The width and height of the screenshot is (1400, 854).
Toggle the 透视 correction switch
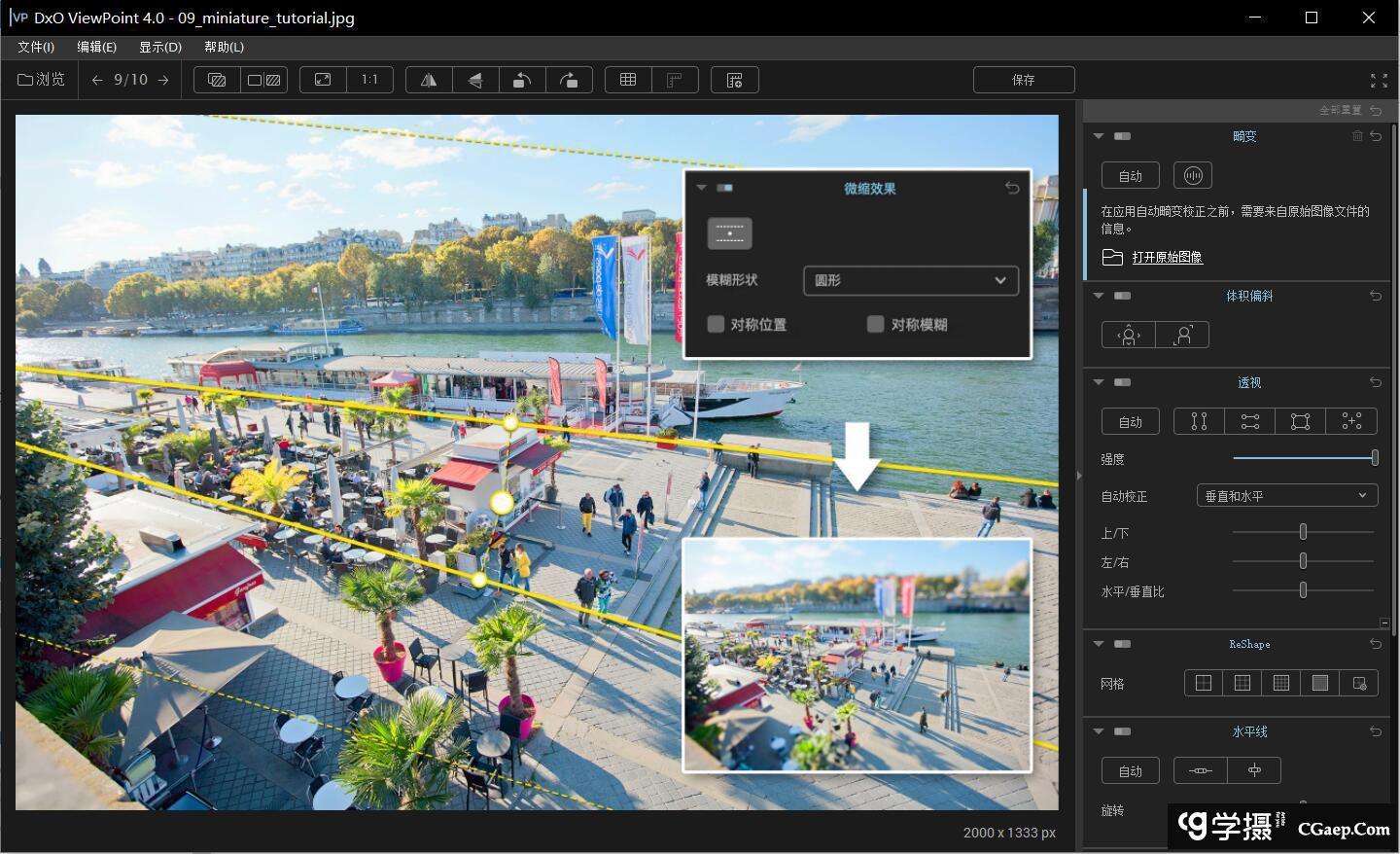[1122, 382]
